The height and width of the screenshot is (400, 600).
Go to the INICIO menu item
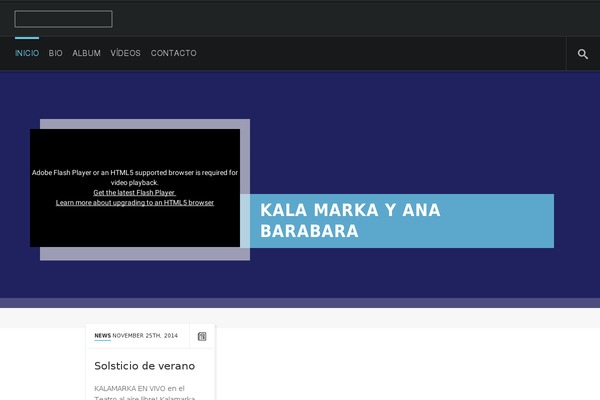(x=27, y=53)
